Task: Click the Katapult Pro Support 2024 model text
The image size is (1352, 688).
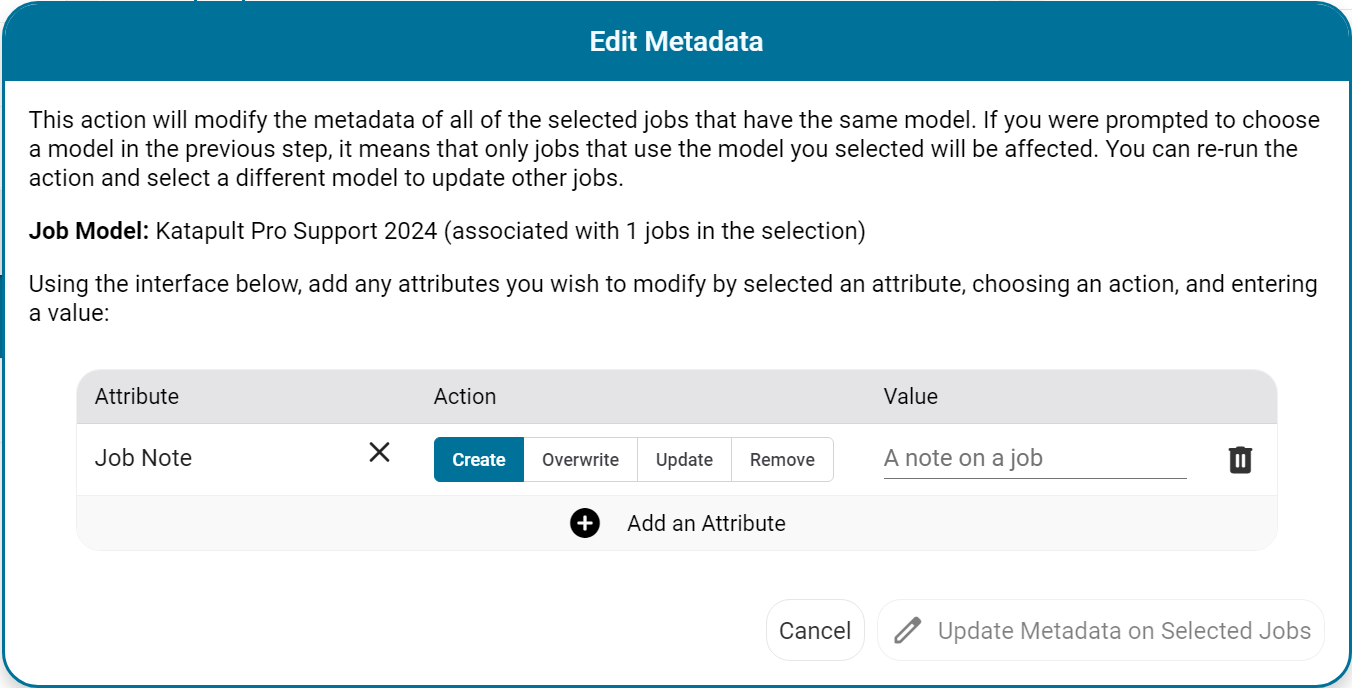Action: click(x=297, y=231)
